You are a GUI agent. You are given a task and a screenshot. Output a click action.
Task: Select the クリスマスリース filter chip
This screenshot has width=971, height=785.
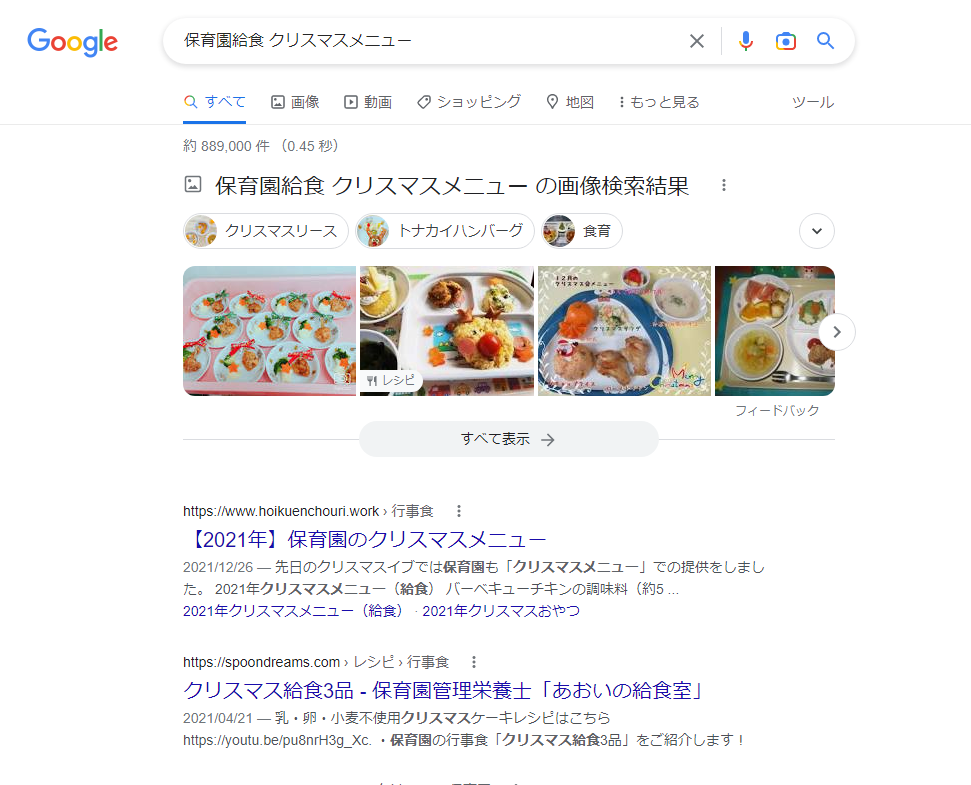pyautogui.click(x=266, y=231)
